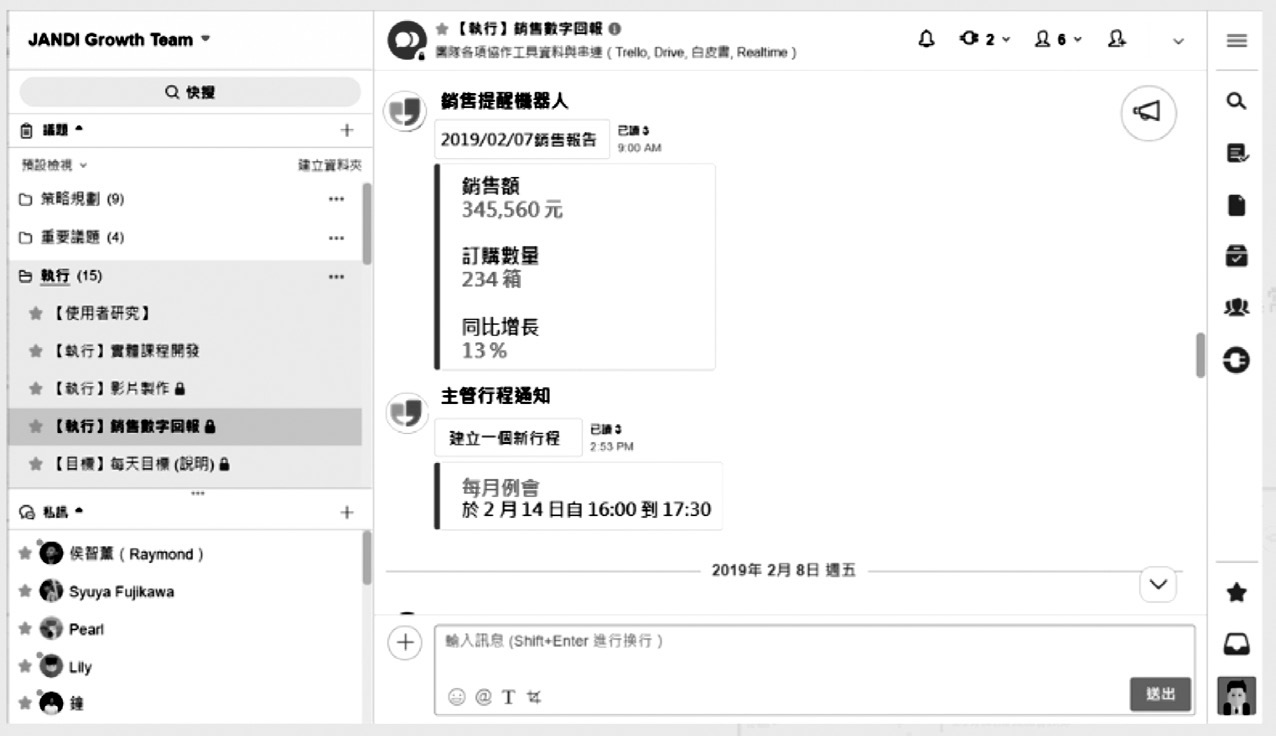Open the drive box icon in right sidebar

(x=1236, y=256)
